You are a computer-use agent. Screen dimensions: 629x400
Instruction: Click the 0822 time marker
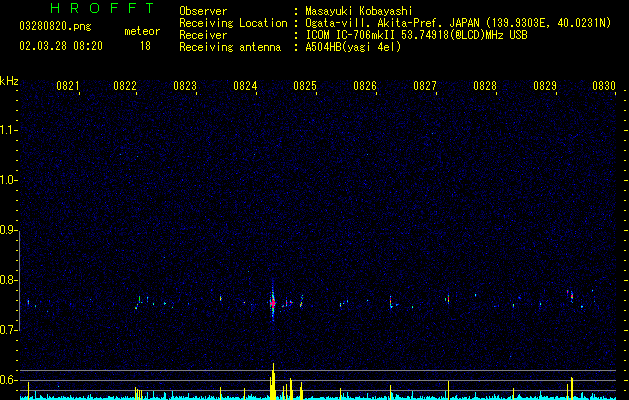click(125, 86)
